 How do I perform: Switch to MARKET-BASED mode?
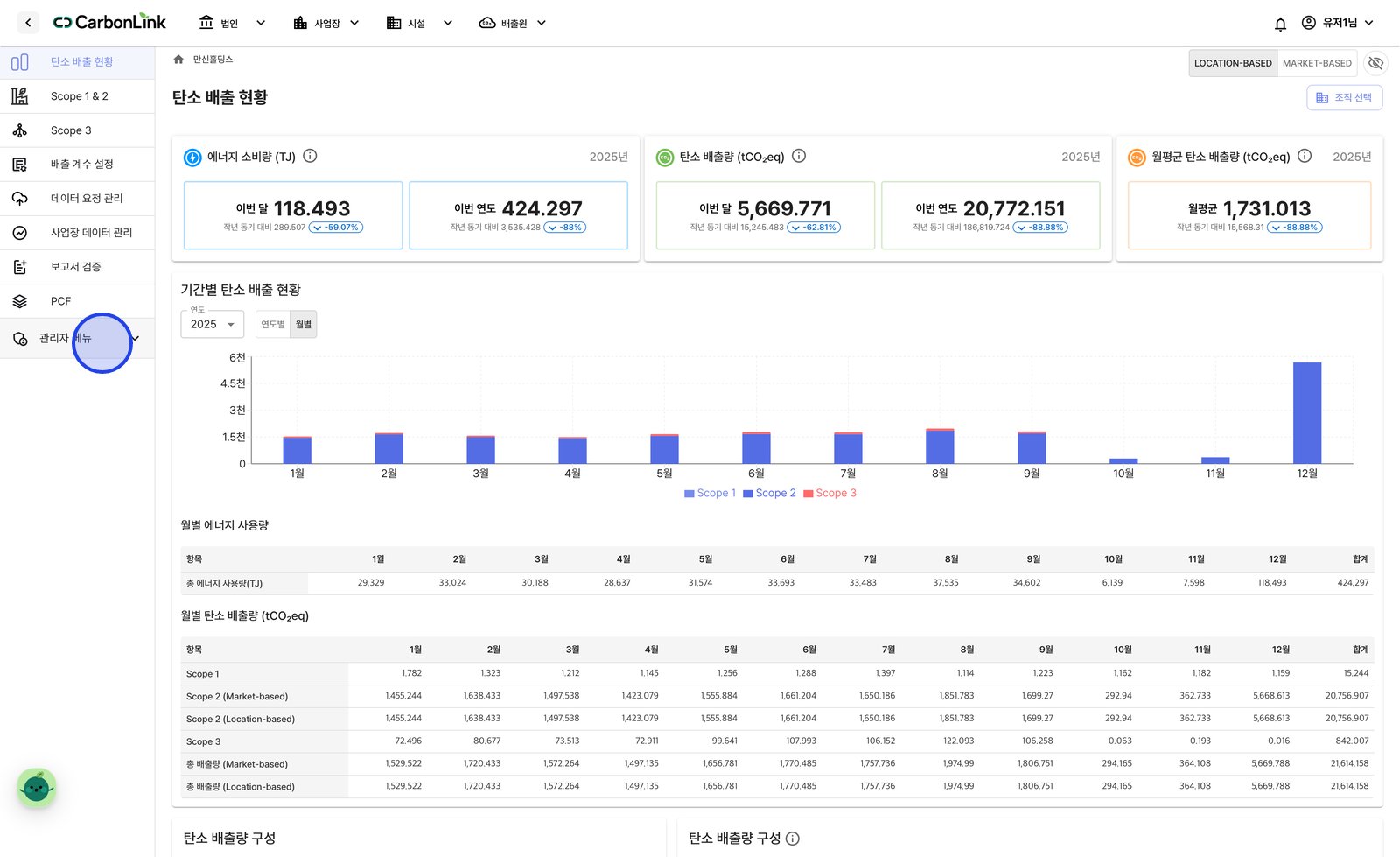[x=1317, y=63]
